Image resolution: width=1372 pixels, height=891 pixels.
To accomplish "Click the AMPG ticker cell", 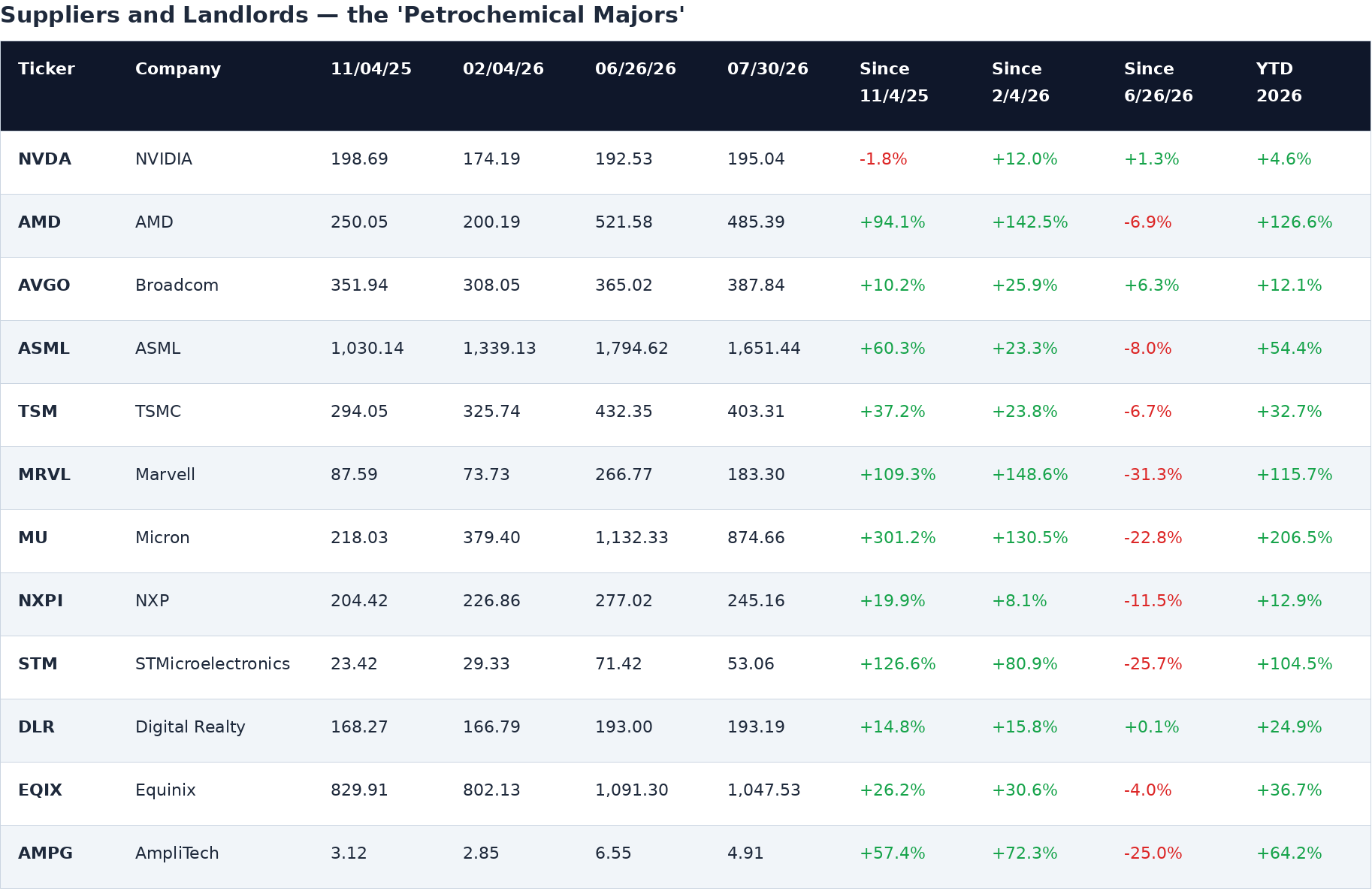I will (45, 853).
